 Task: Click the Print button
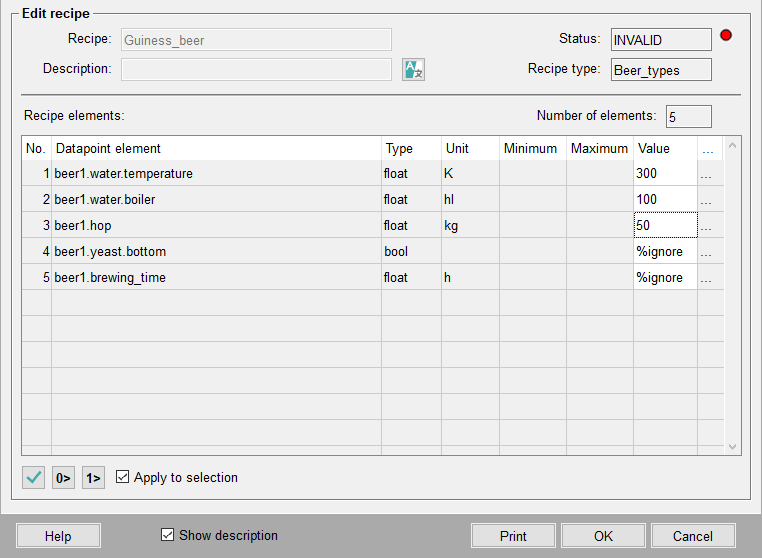click(513, 536)
